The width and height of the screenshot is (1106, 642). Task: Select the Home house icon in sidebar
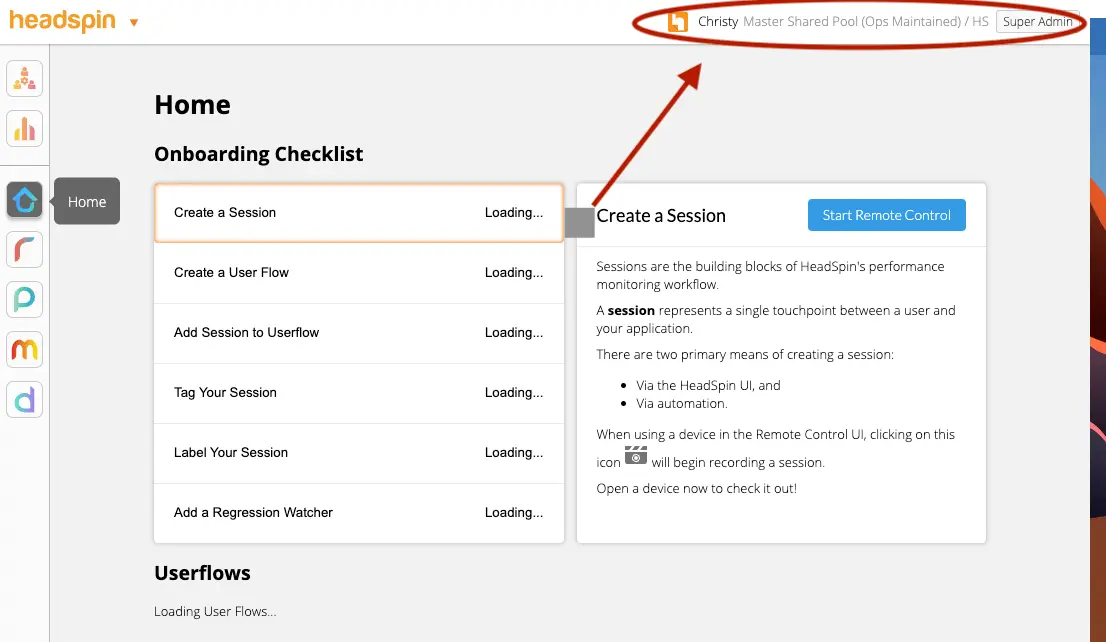pyautogui.click(x=25, y=200)
